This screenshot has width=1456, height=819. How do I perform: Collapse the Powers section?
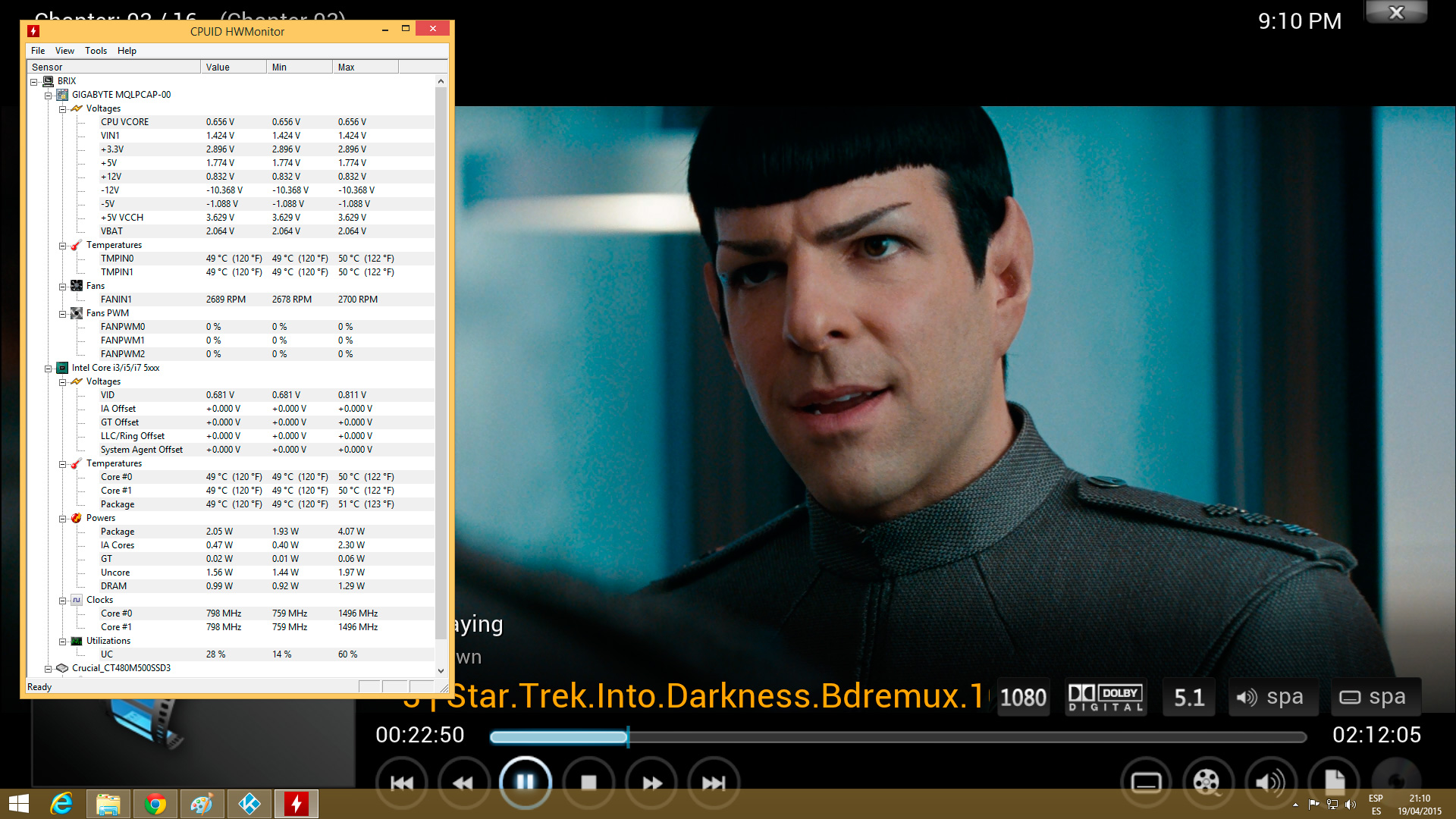tap(63, 519)
